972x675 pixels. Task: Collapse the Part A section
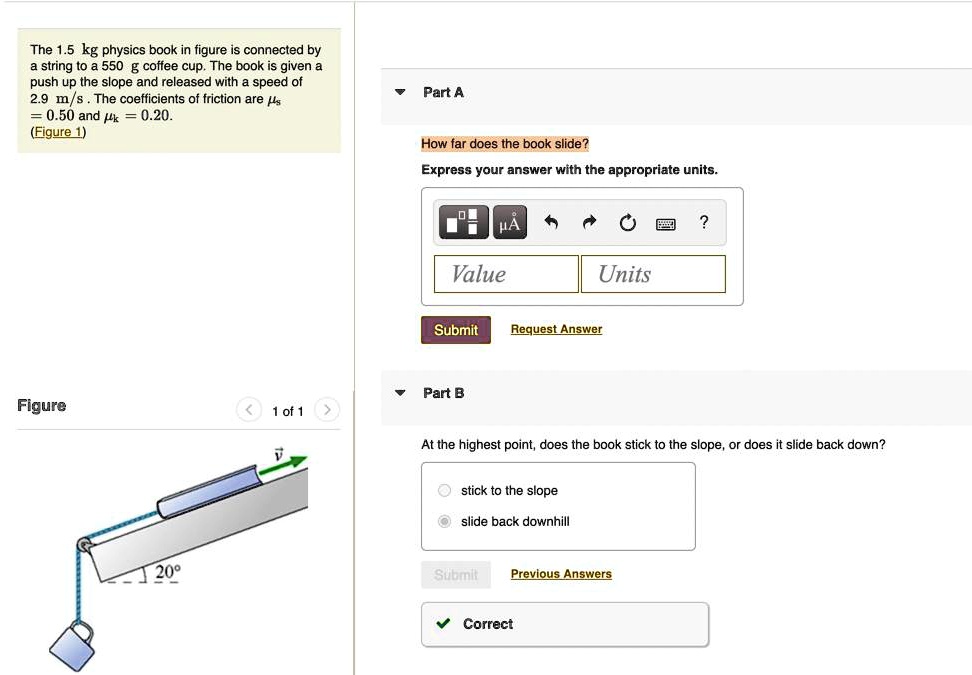[x=400, y=92]
